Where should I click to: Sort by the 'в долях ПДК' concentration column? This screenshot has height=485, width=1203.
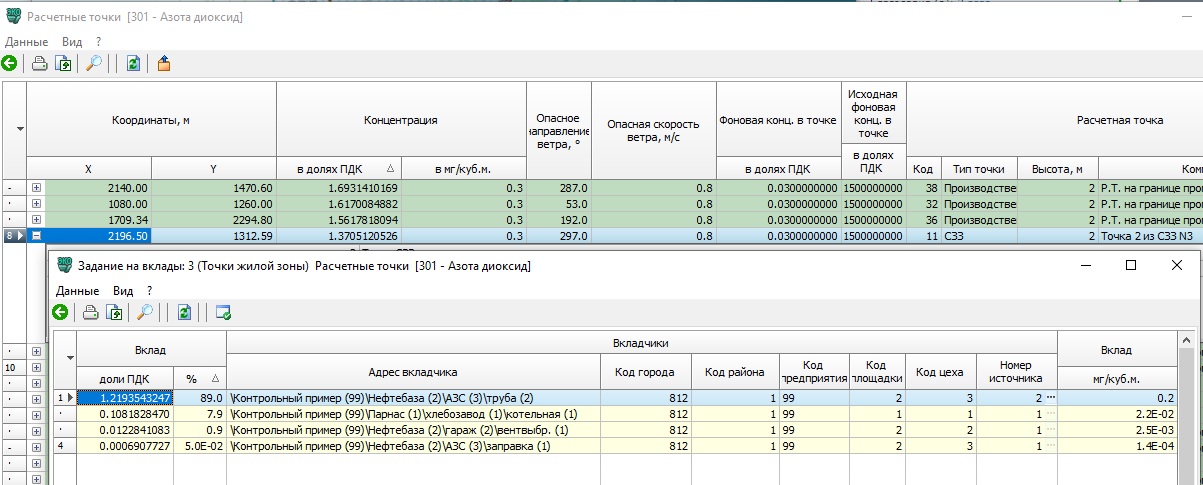(x=338, y=169)
